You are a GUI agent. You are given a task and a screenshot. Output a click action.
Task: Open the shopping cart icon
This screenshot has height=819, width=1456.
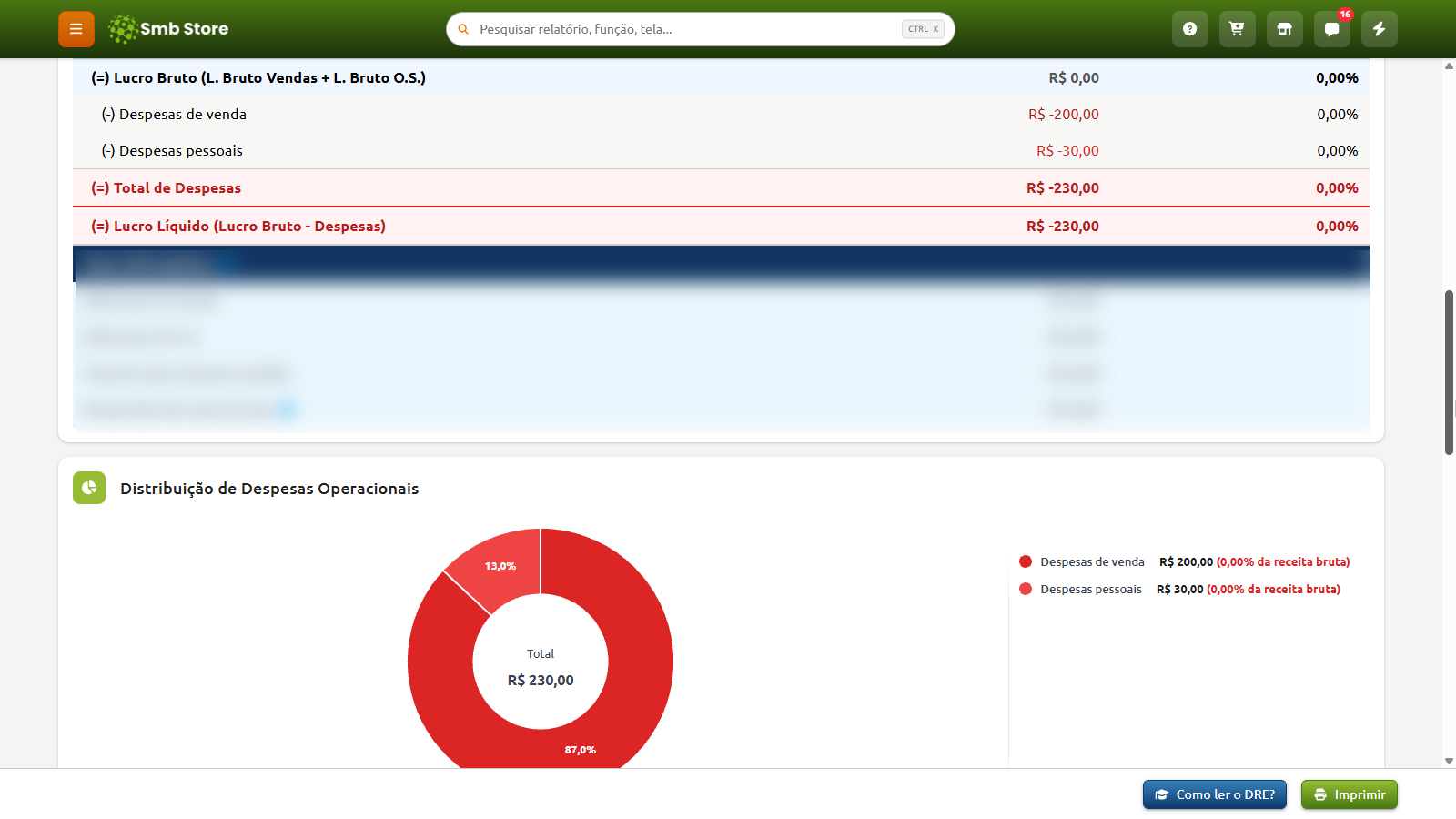1238,29
